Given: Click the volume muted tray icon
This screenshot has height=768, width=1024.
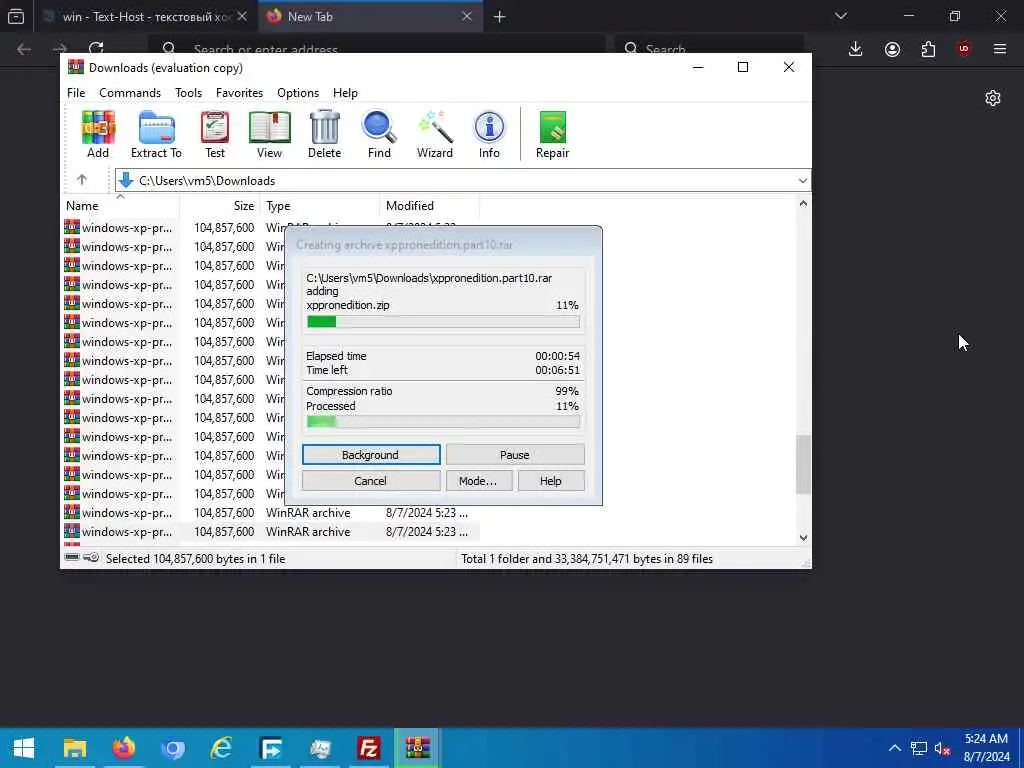Looking at the screenshot, I should click(x=942, y=748).
